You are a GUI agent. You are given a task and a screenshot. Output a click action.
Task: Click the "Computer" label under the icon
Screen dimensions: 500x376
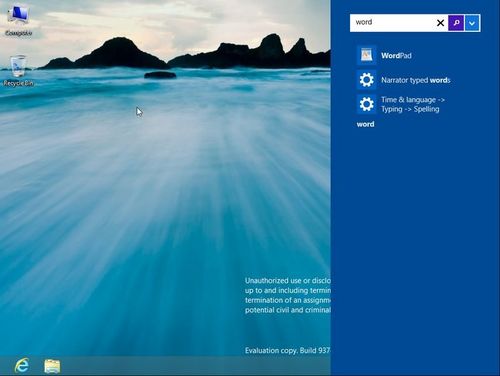coord(18,33)
